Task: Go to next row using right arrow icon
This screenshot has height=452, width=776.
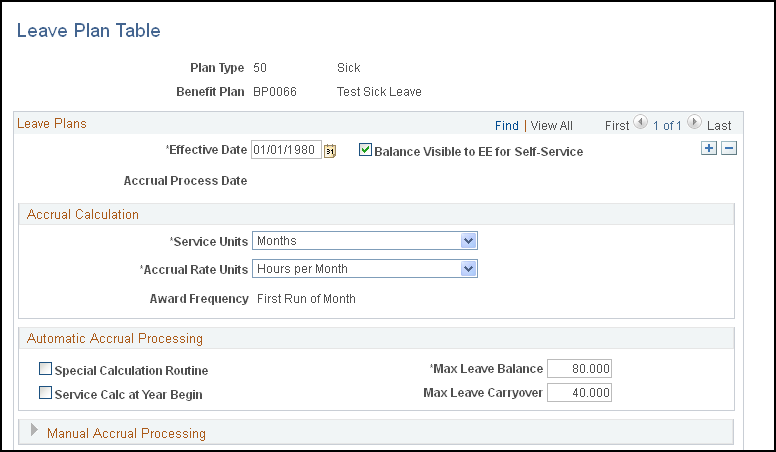Action: (694, 122)
